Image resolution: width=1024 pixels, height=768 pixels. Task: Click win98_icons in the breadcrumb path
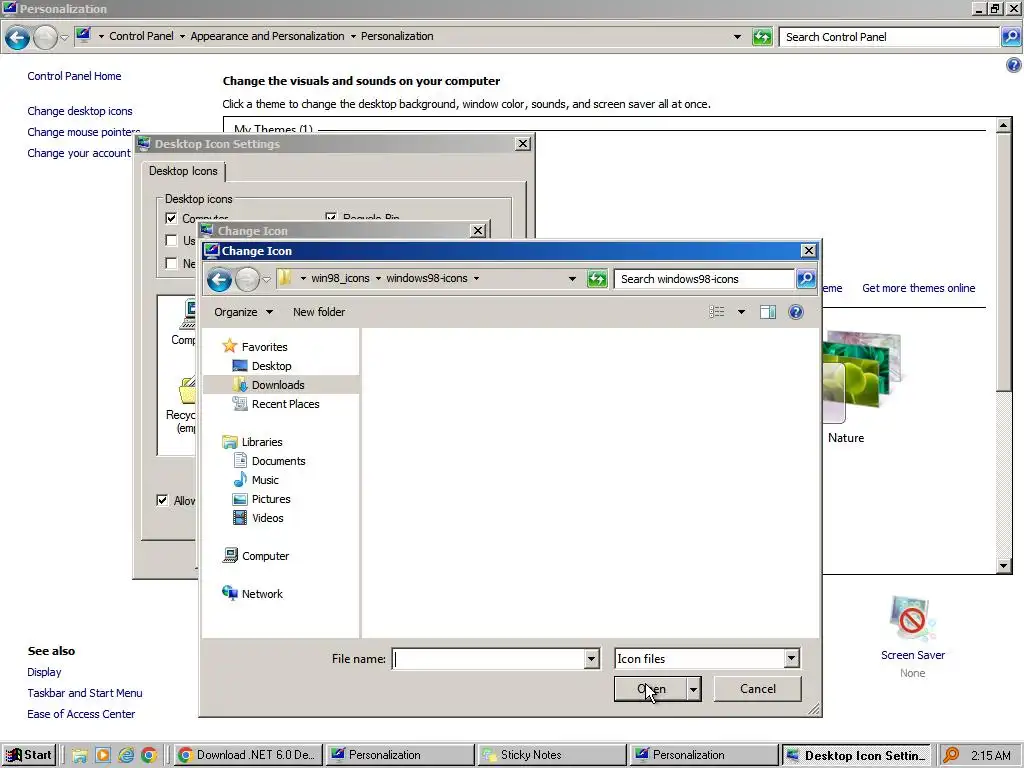point(340,278)
